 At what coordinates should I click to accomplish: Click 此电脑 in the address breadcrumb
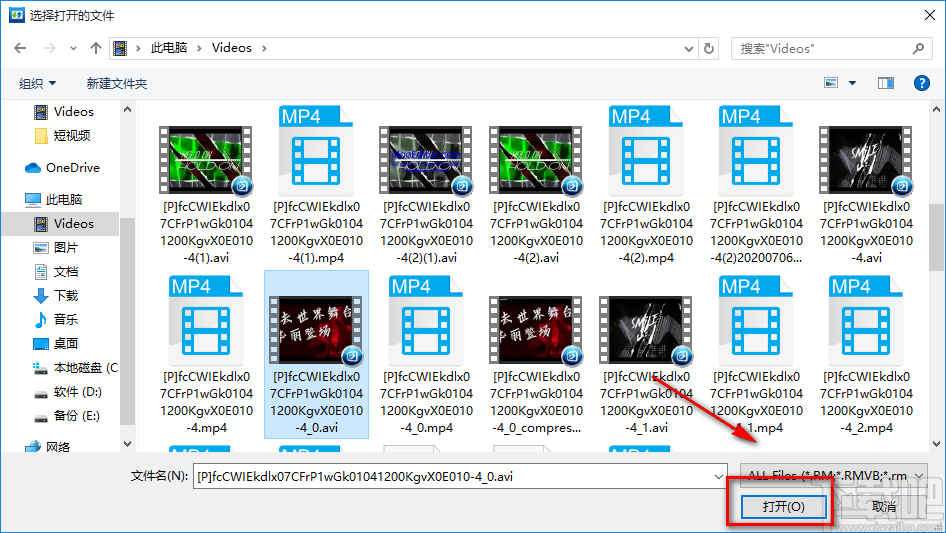[x=169, y=48]
